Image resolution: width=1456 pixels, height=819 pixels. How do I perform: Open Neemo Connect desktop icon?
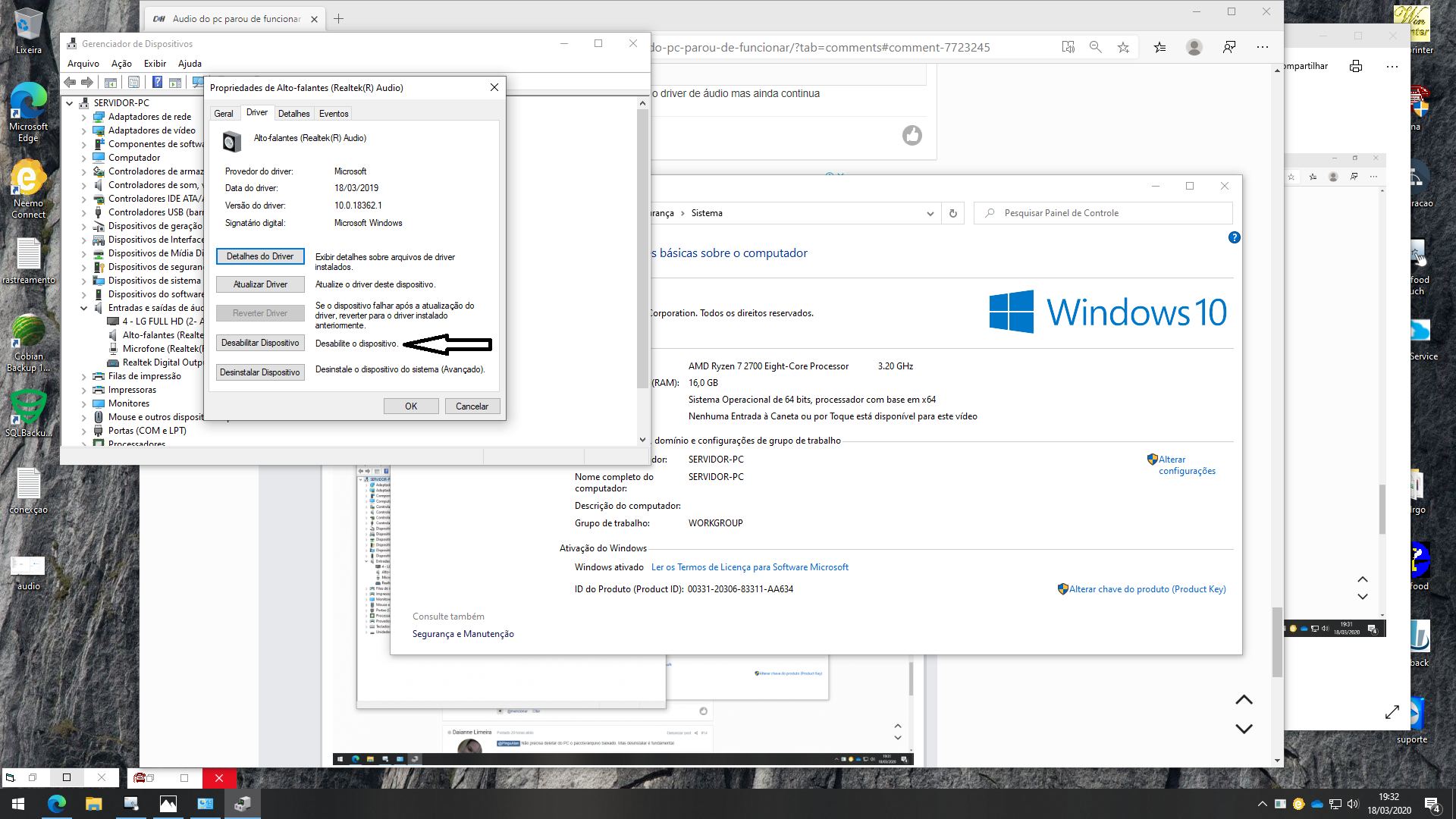tap(28, 190)
